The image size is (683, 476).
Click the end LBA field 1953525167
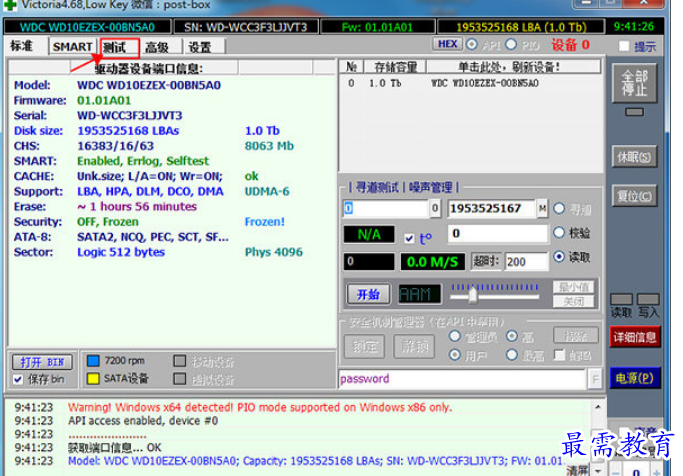click(491, 208)
